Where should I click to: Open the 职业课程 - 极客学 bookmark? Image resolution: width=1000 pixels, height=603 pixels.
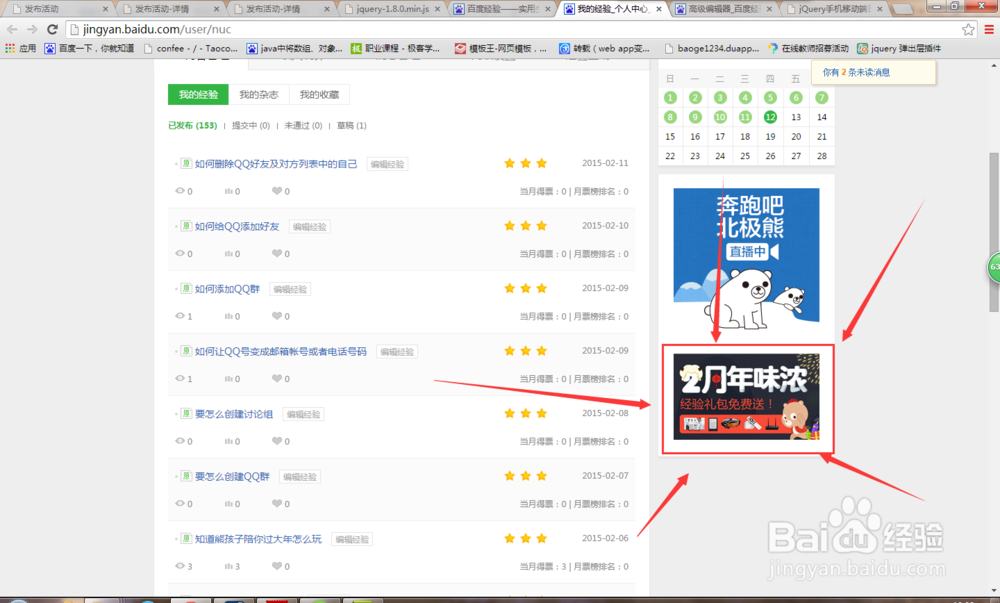coord(395,48)
